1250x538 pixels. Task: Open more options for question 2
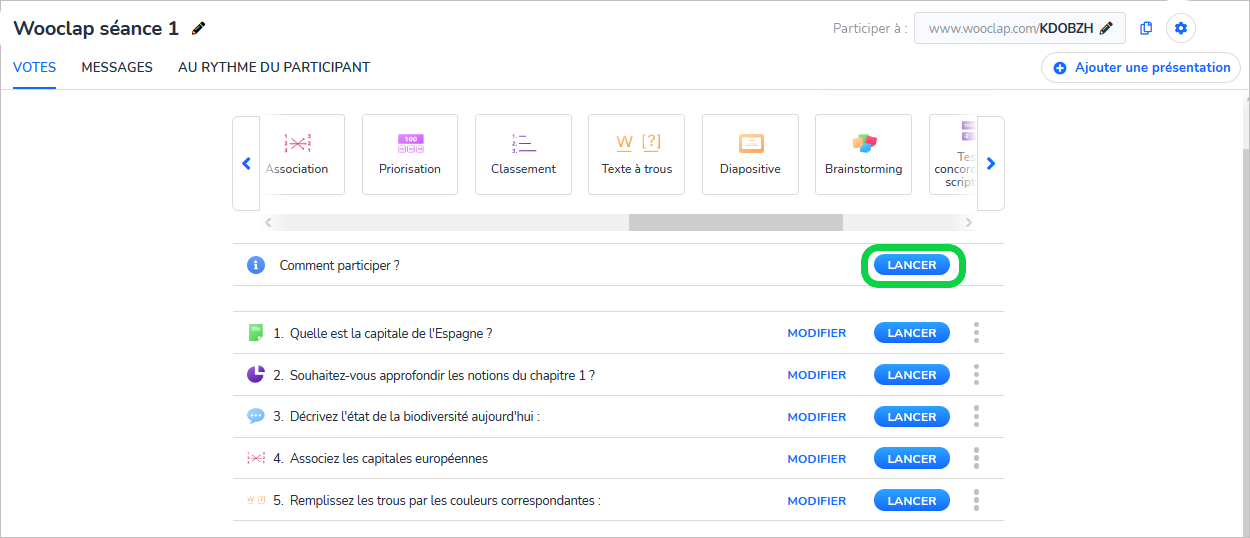tap(976, 375)
